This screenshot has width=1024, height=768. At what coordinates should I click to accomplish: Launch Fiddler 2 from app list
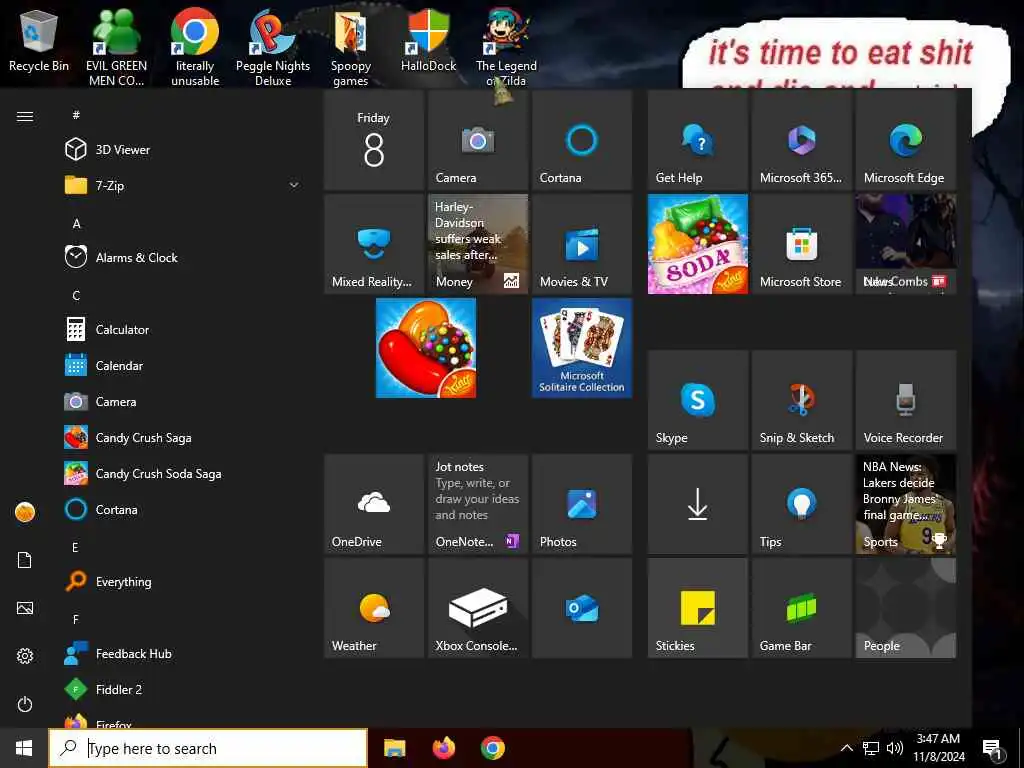(183, 690)
